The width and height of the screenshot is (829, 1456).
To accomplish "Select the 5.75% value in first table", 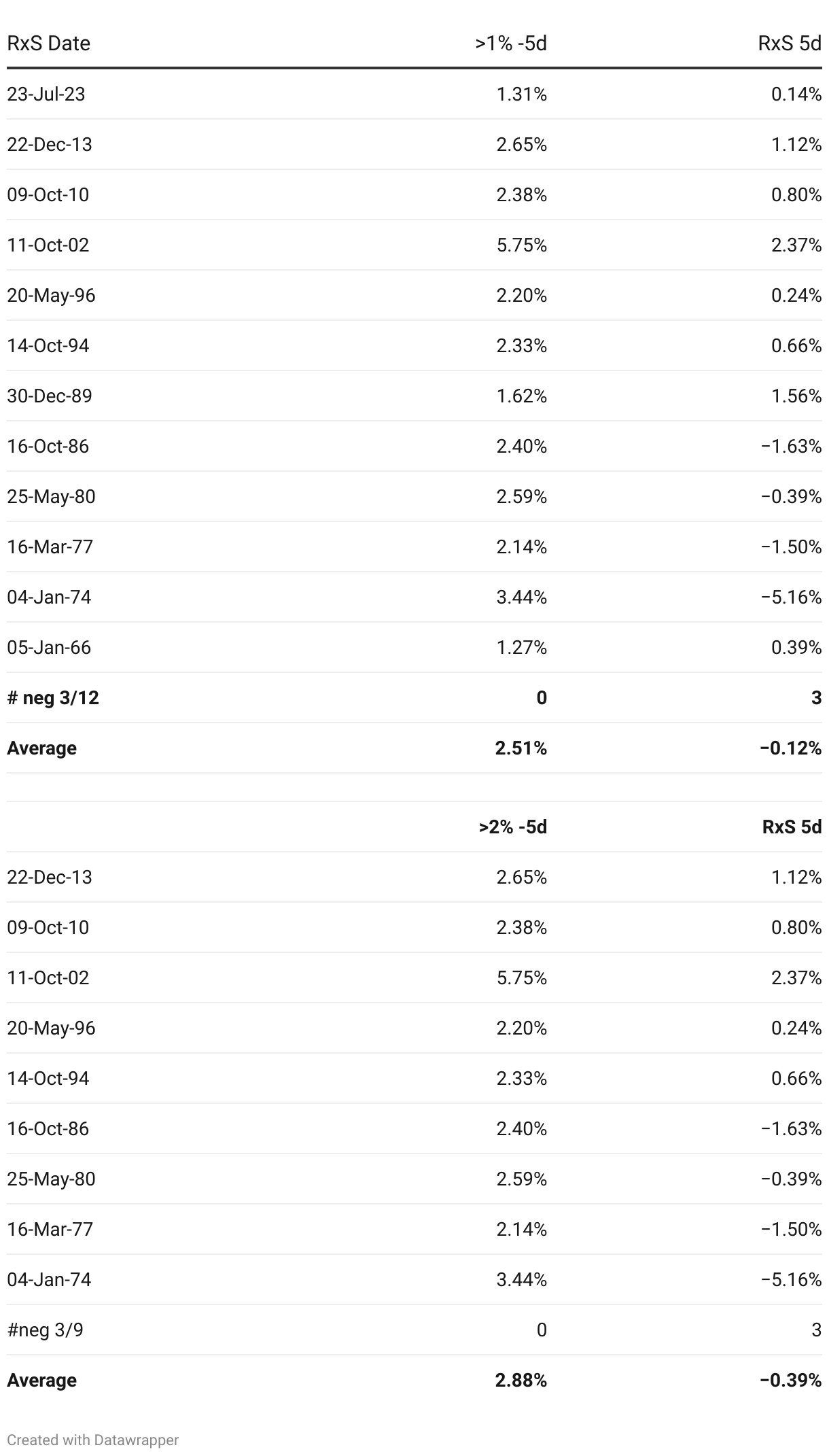I will [521, 245].
